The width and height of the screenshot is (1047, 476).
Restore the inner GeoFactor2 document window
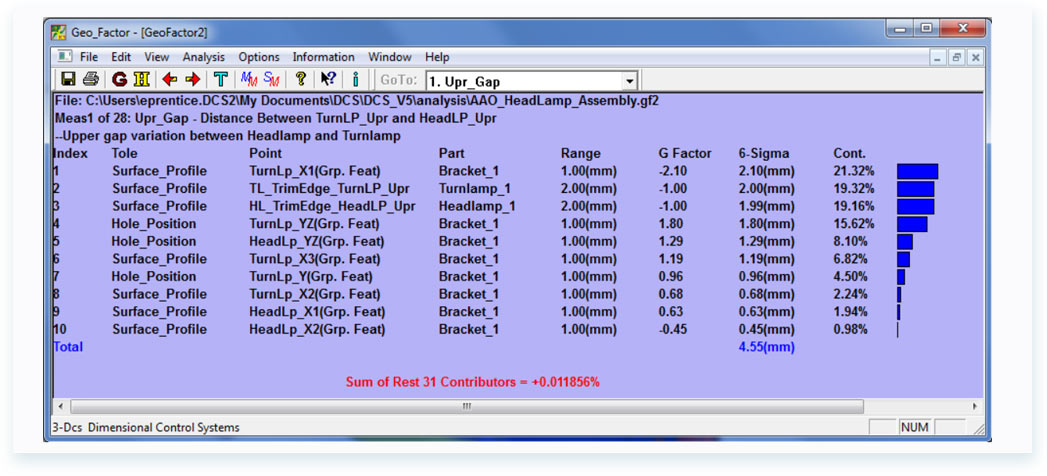tap(957, 58)
